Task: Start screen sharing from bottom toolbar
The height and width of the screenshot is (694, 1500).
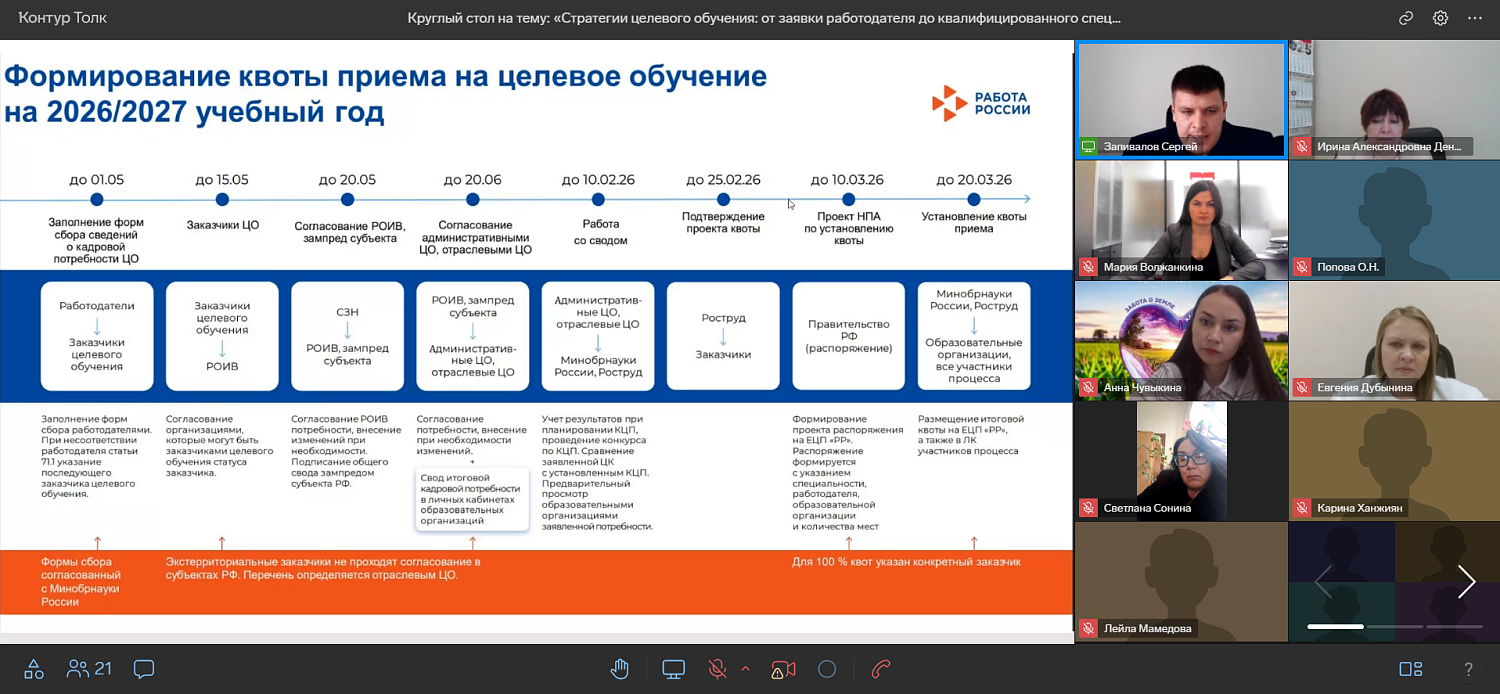Action: tap(673, 670)
